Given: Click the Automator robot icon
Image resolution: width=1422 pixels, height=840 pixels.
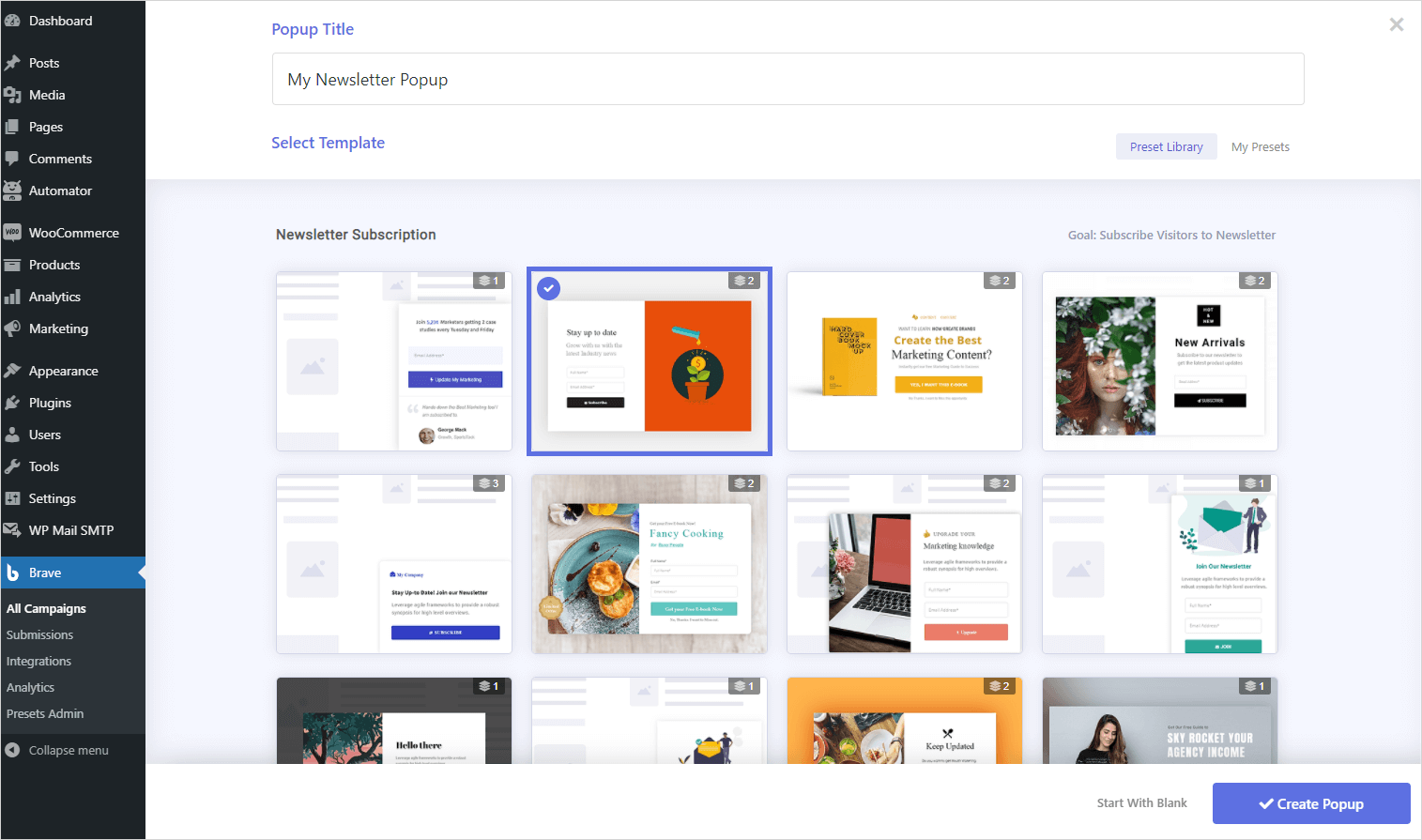Looking at the screenshot, I should coord(12,191).
